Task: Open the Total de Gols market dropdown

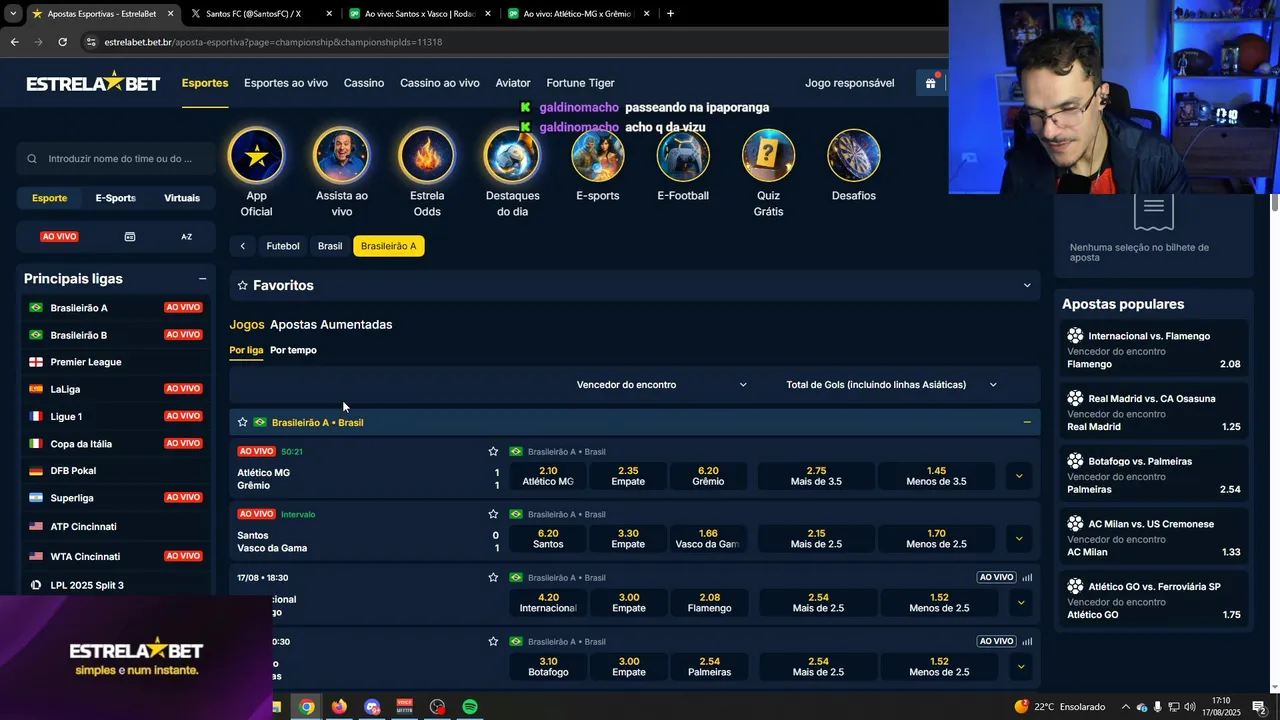Action: click(891, 385)
